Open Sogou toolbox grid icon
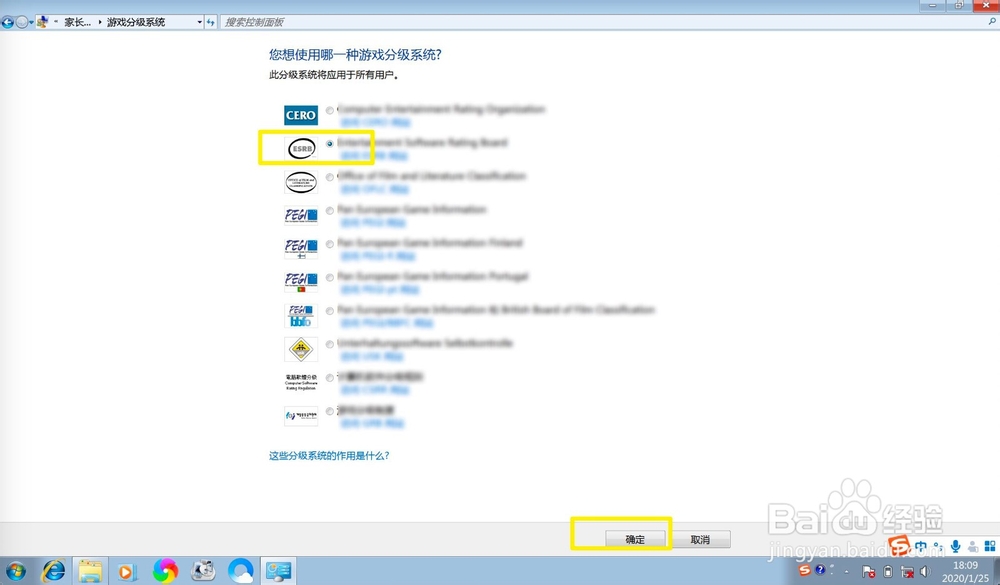The height and width of the screenshot is (585, 1000). [x=990, y=546]
